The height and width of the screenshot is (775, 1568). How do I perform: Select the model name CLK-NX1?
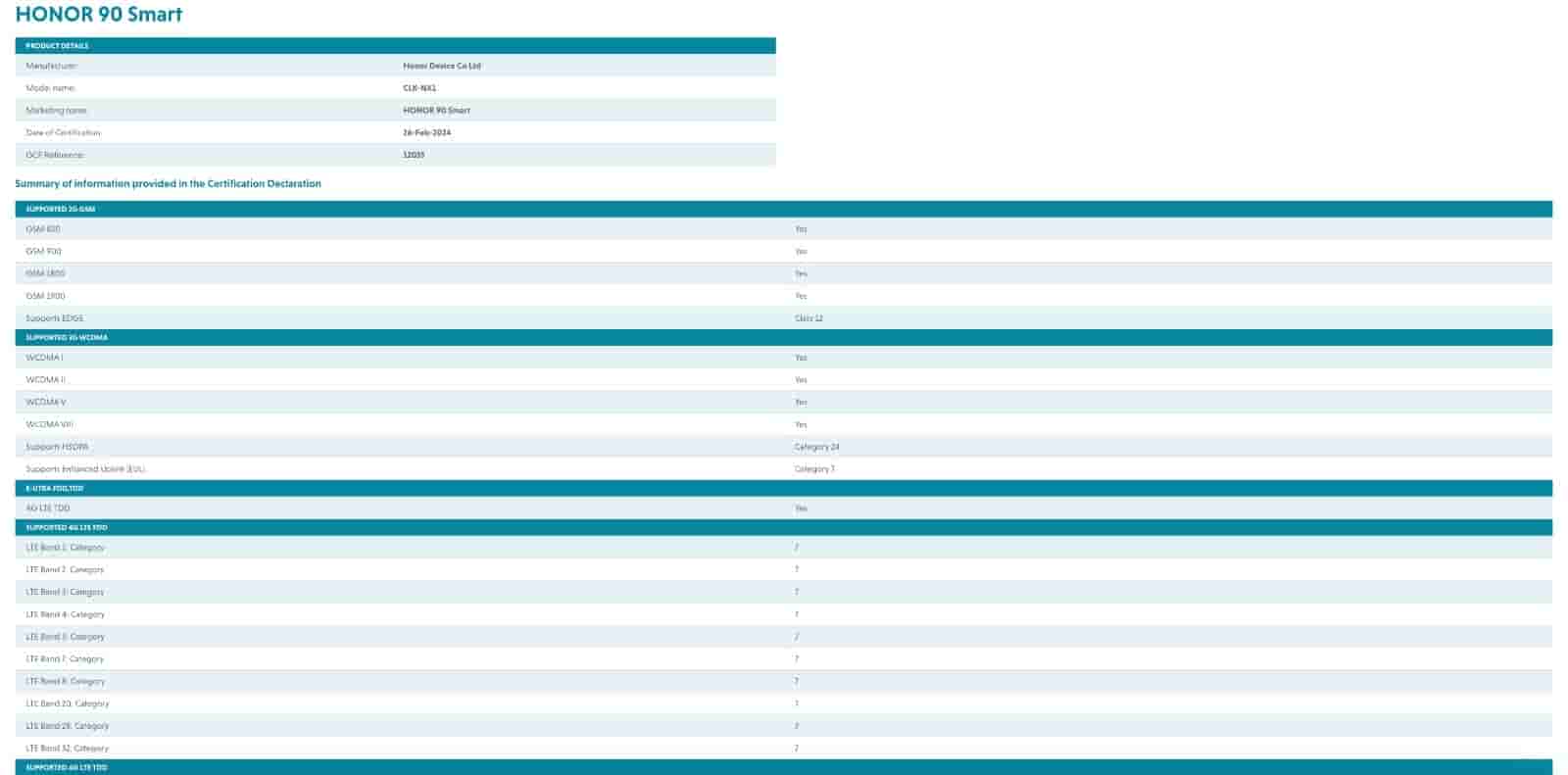(419, 88)
